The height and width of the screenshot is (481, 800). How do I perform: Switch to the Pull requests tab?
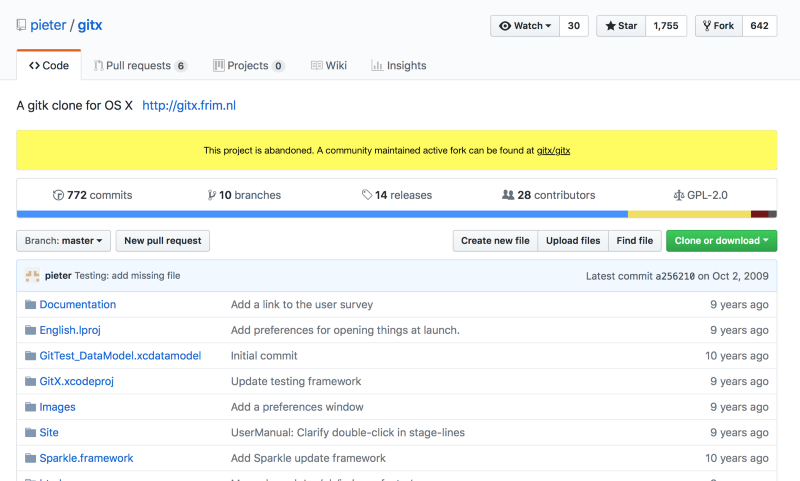click(140, 65)
